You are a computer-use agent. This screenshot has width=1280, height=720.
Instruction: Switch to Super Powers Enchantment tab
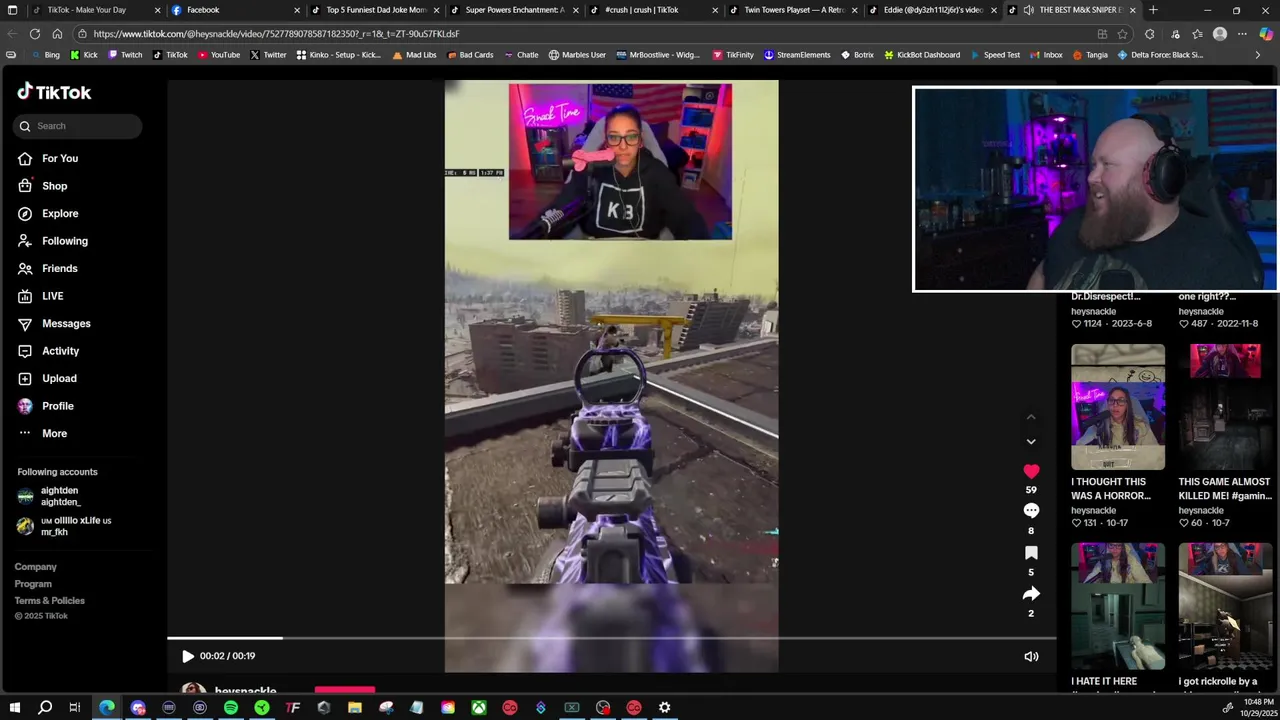point(514,10)
